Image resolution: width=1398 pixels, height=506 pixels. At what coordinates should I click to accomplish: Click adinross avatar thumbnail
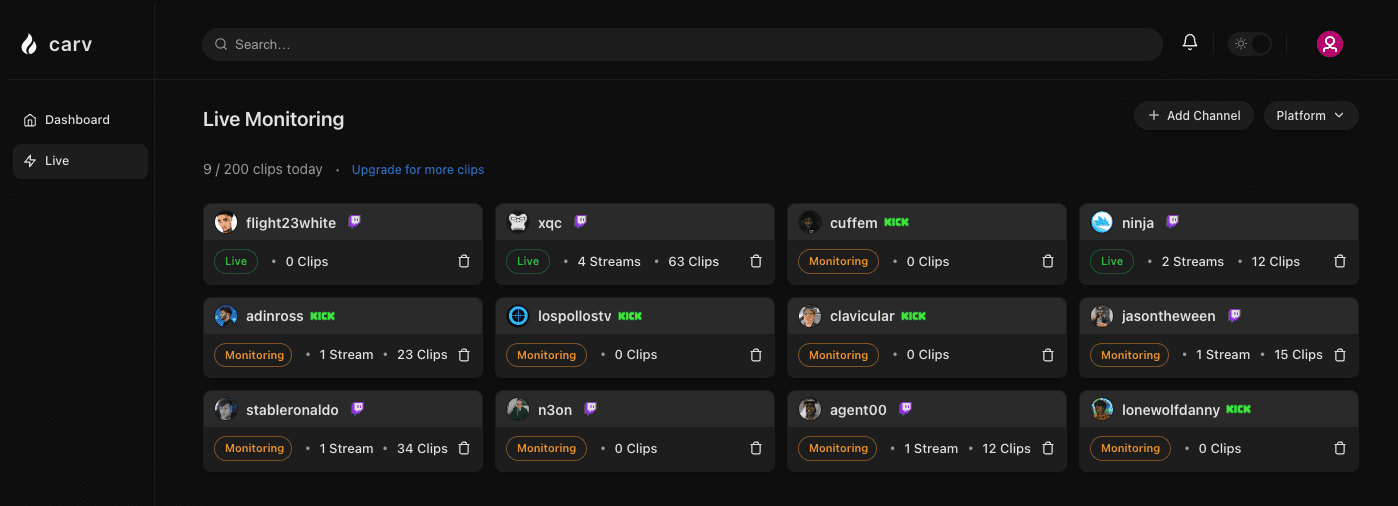(x=226, y=316)
